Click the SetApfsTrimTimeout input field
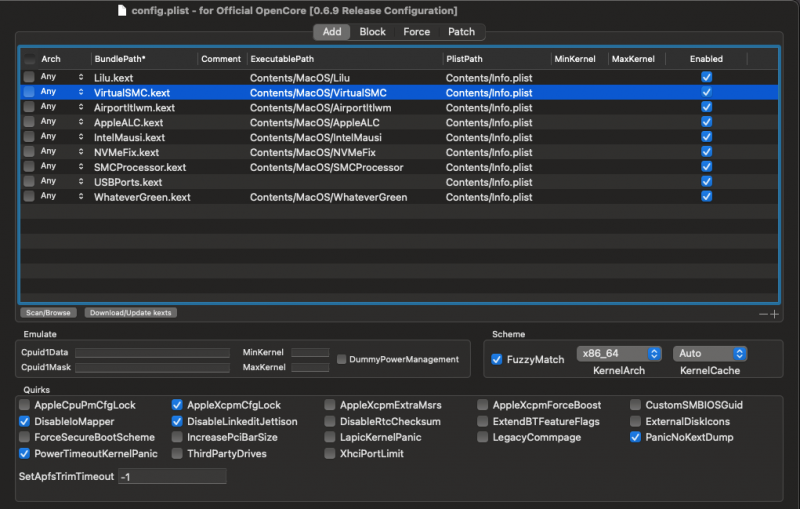Image resolution: width=800 pixels, height=509 pixels. click(x=171, y=477)
